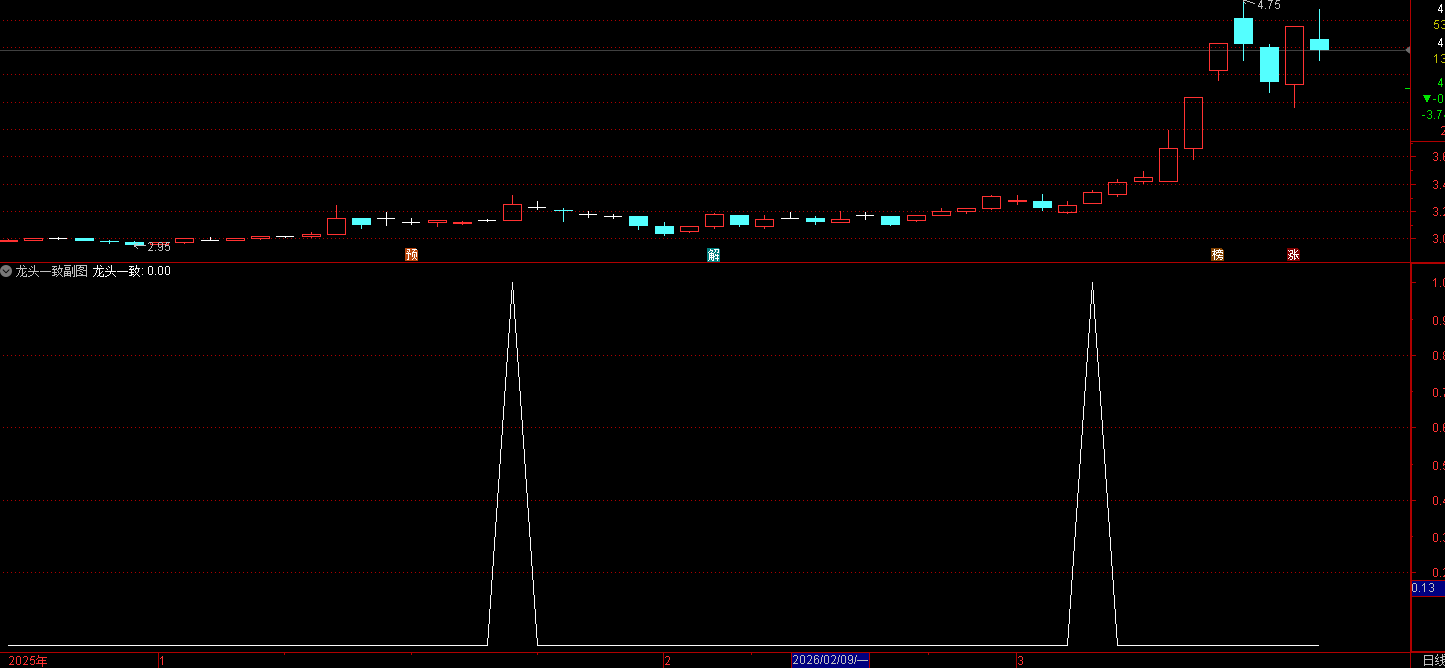1445x668 pixels.
Task: Collapse the 龙头一致副图 indicator panel arrow
Action: point(6,271)
